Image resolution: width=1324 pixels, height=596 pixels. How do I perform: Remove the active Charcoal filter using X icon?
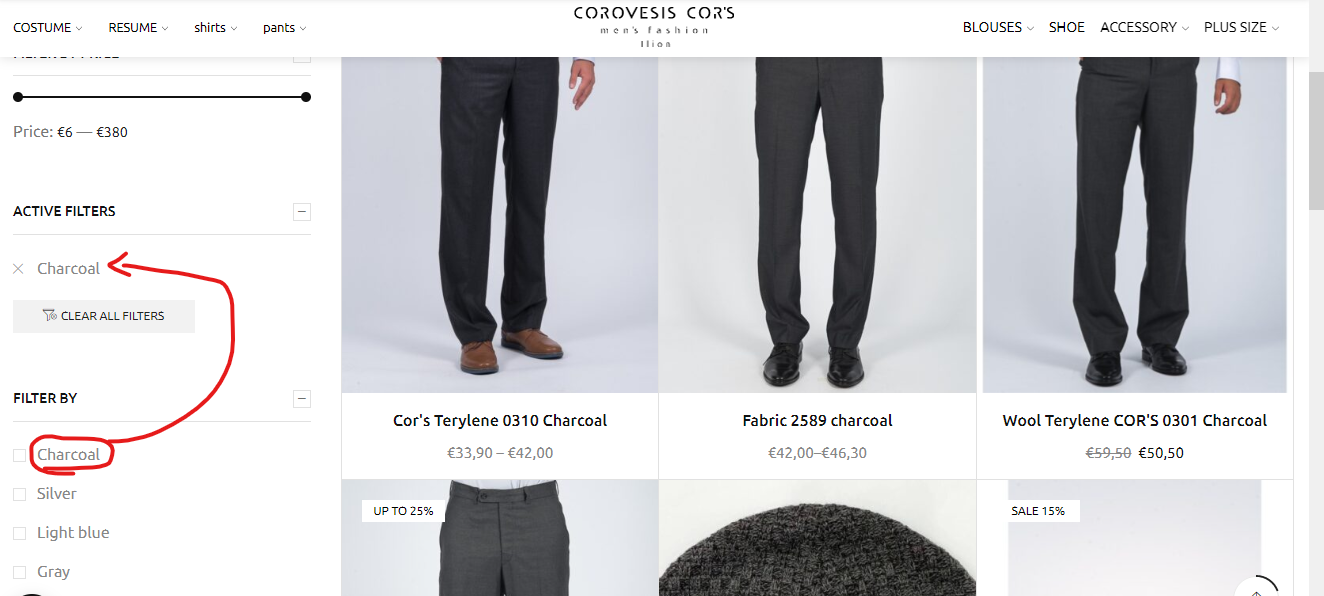click(x=18, y=268)
